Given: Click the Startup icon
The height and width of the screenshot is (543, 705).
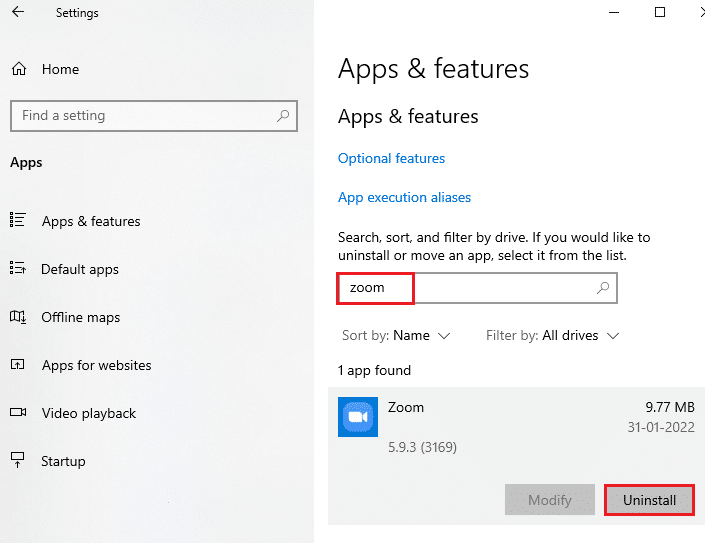Looking at the screenshot, I should [x=18, y=460].
